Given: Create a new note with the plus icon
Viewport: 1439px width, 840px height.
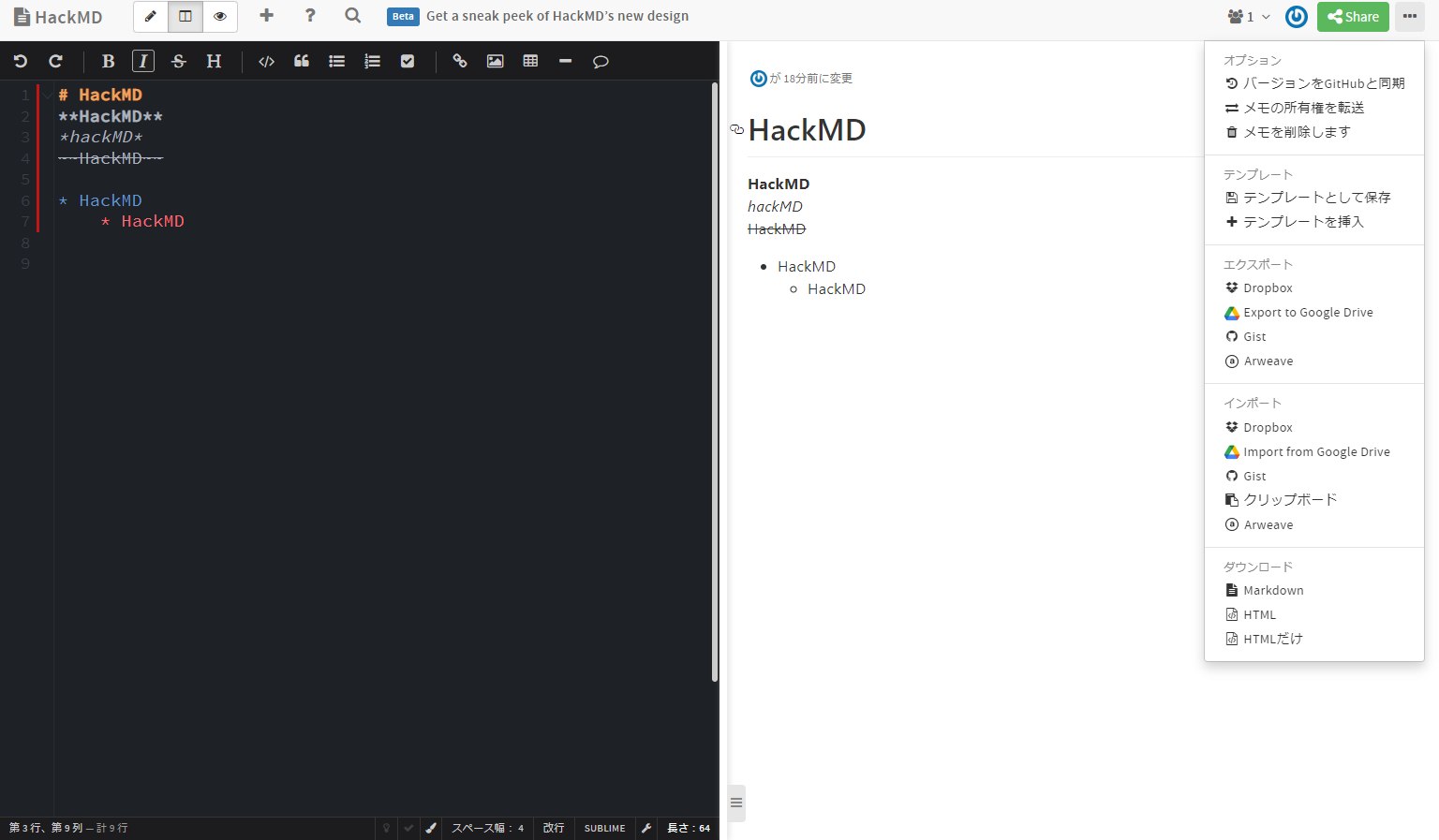Looking at the screenshot, I should click(x=266, y=16).
